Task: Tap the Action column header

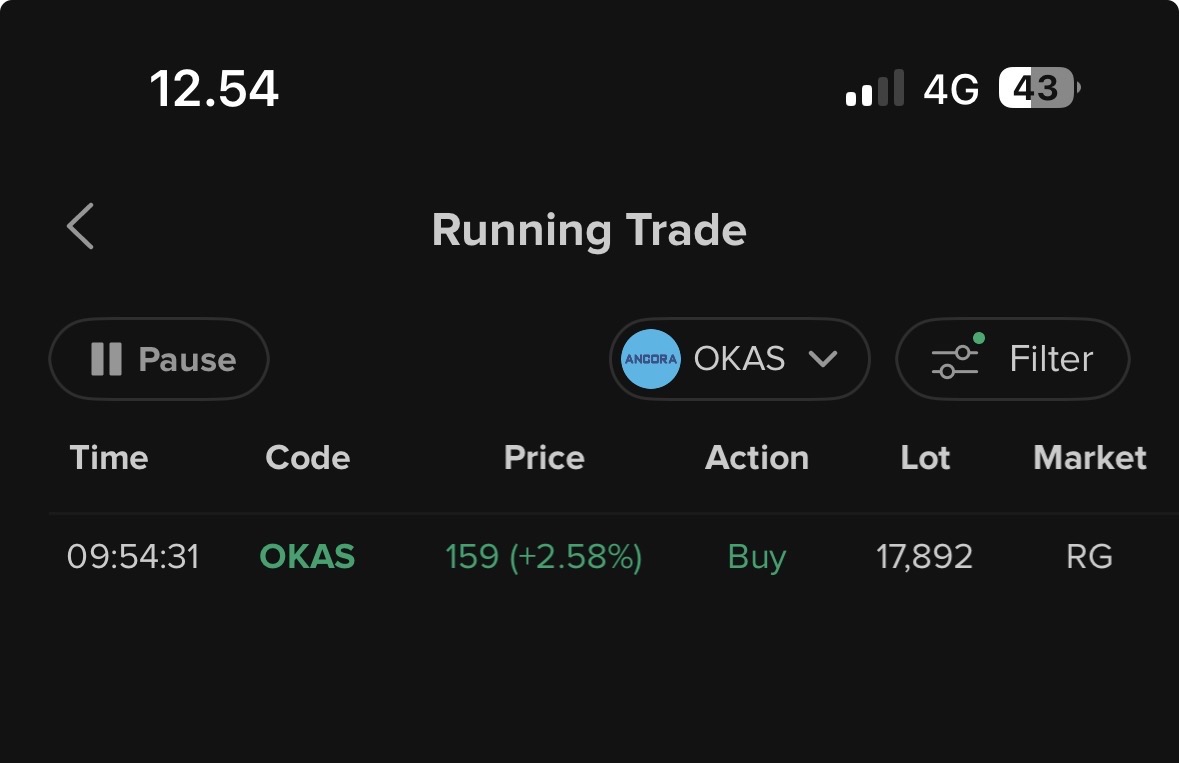Action: [x=757, y=458]
